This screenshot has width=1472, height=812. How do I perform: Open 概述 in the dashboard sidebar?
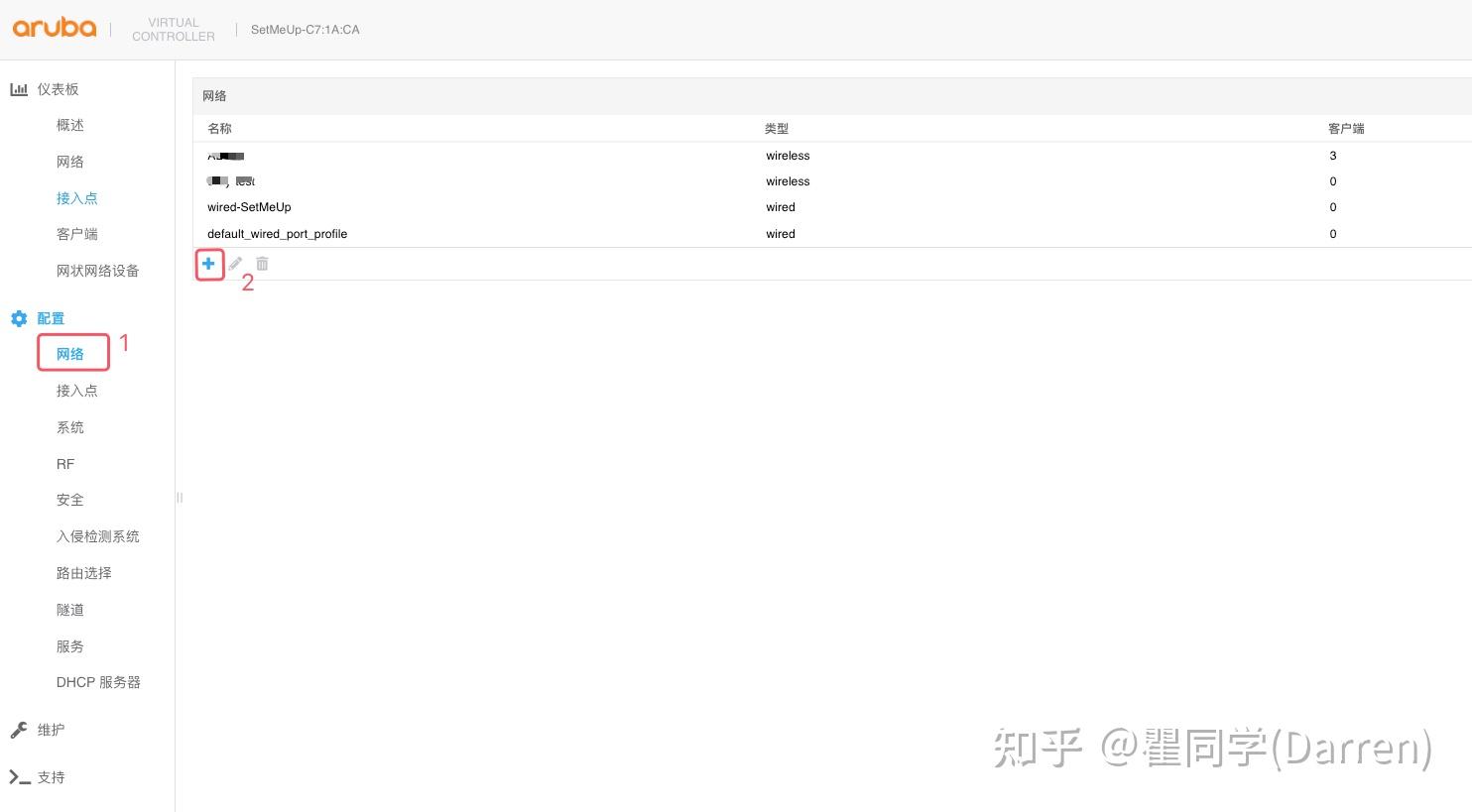[x=69, y=125]
